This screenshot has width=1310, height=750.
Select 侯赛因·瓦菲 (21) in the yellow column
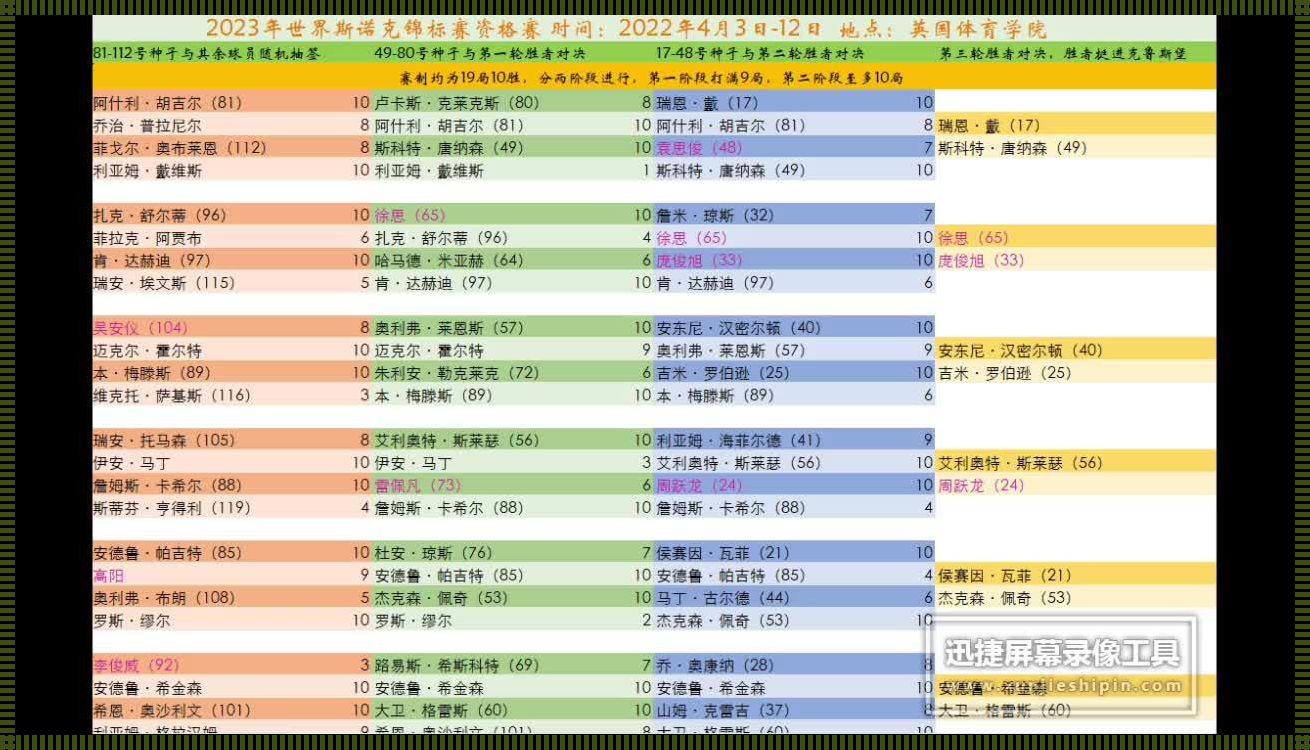(1005, 576)
